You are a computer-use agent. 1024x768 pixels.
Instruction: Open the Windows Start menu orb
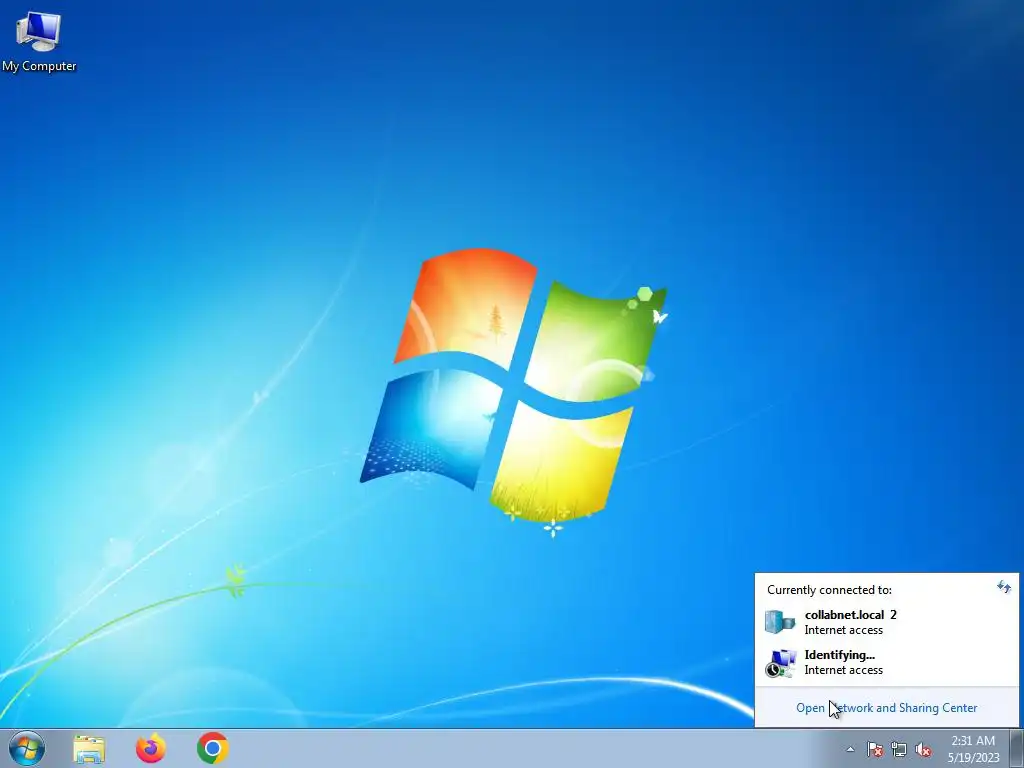tap(27, 748)
